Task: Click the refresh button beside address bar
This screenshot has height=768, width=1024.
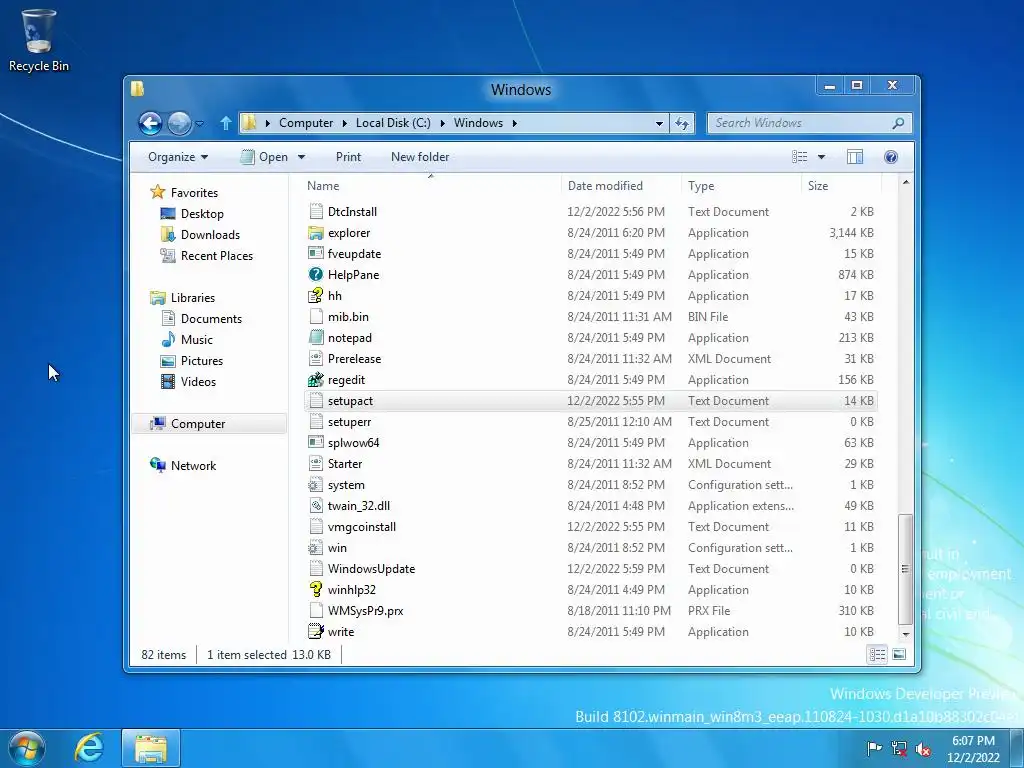Action: (682, 123)
